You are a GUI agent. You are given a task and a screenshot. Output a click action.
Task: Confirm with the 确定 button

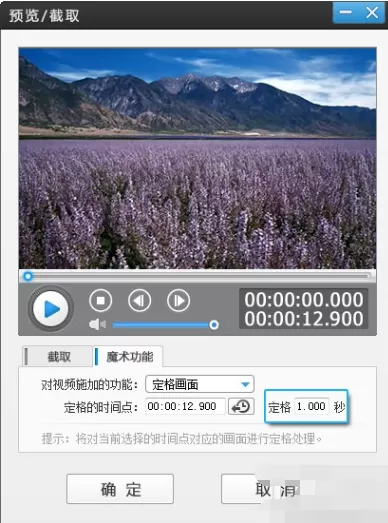point(120,489)
